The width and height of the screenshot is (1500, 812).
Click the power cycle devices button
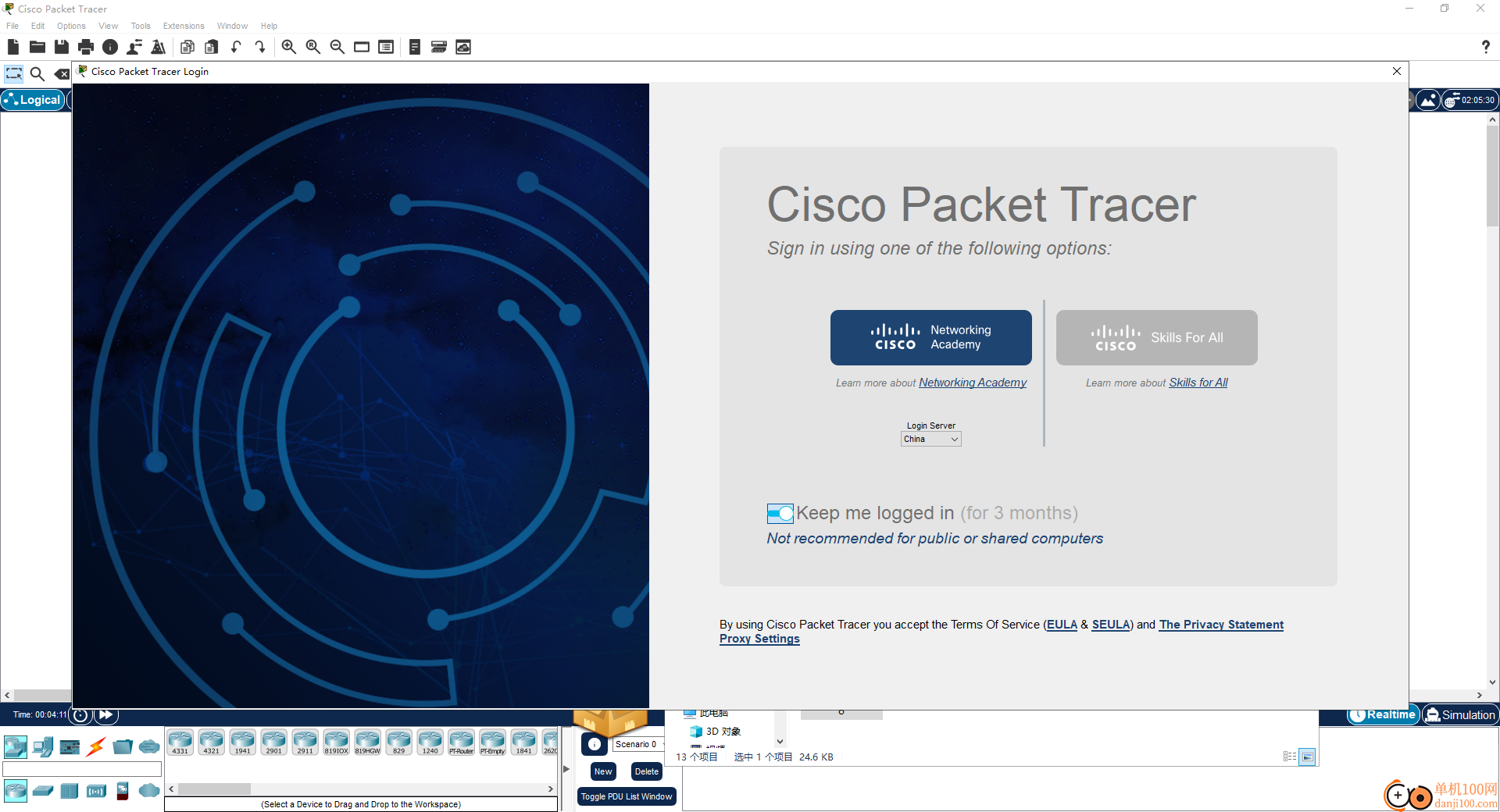[x=80, y=714]
